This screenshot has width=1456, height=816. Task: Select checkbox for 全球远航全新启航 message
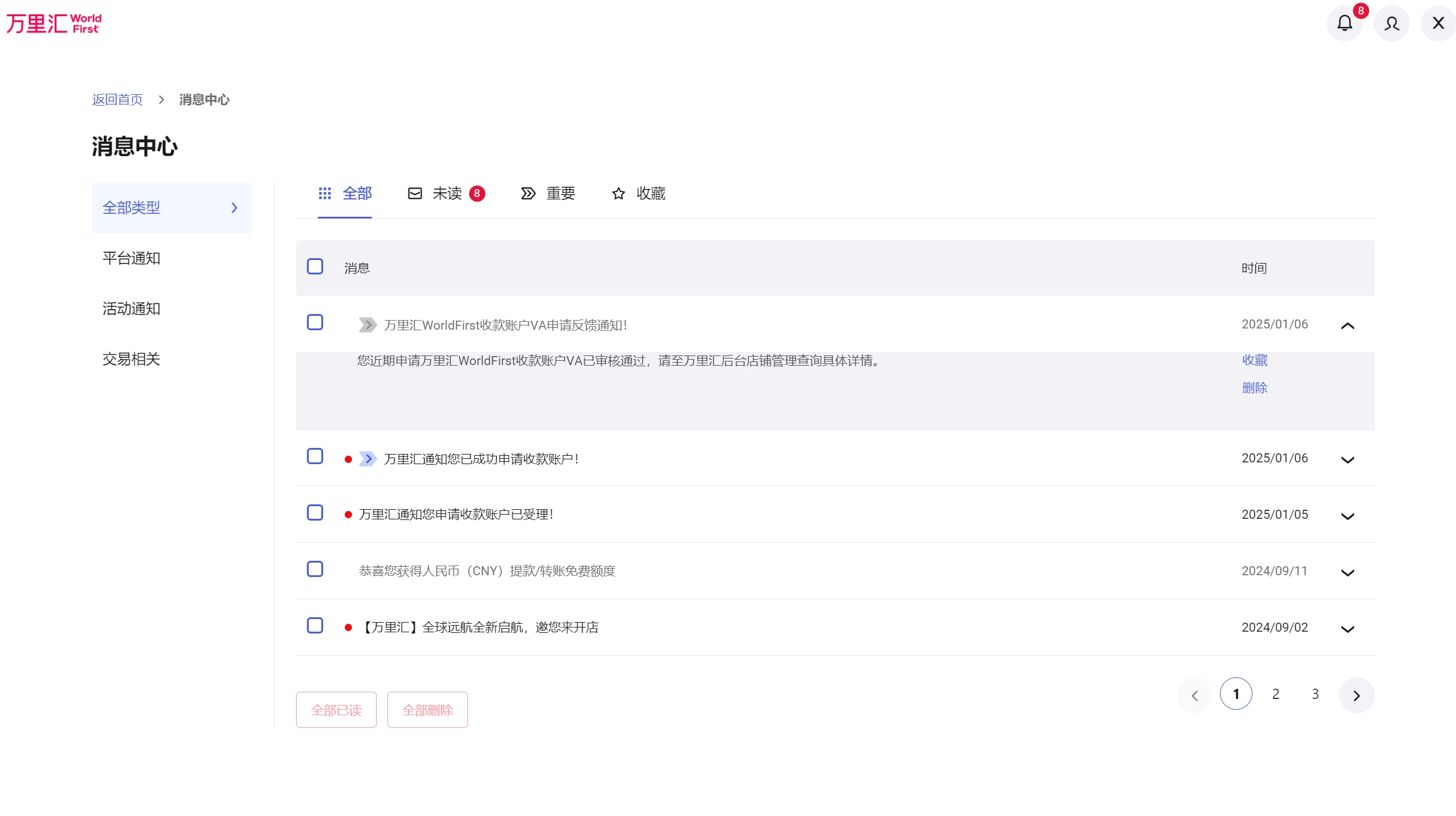point(315,626)
